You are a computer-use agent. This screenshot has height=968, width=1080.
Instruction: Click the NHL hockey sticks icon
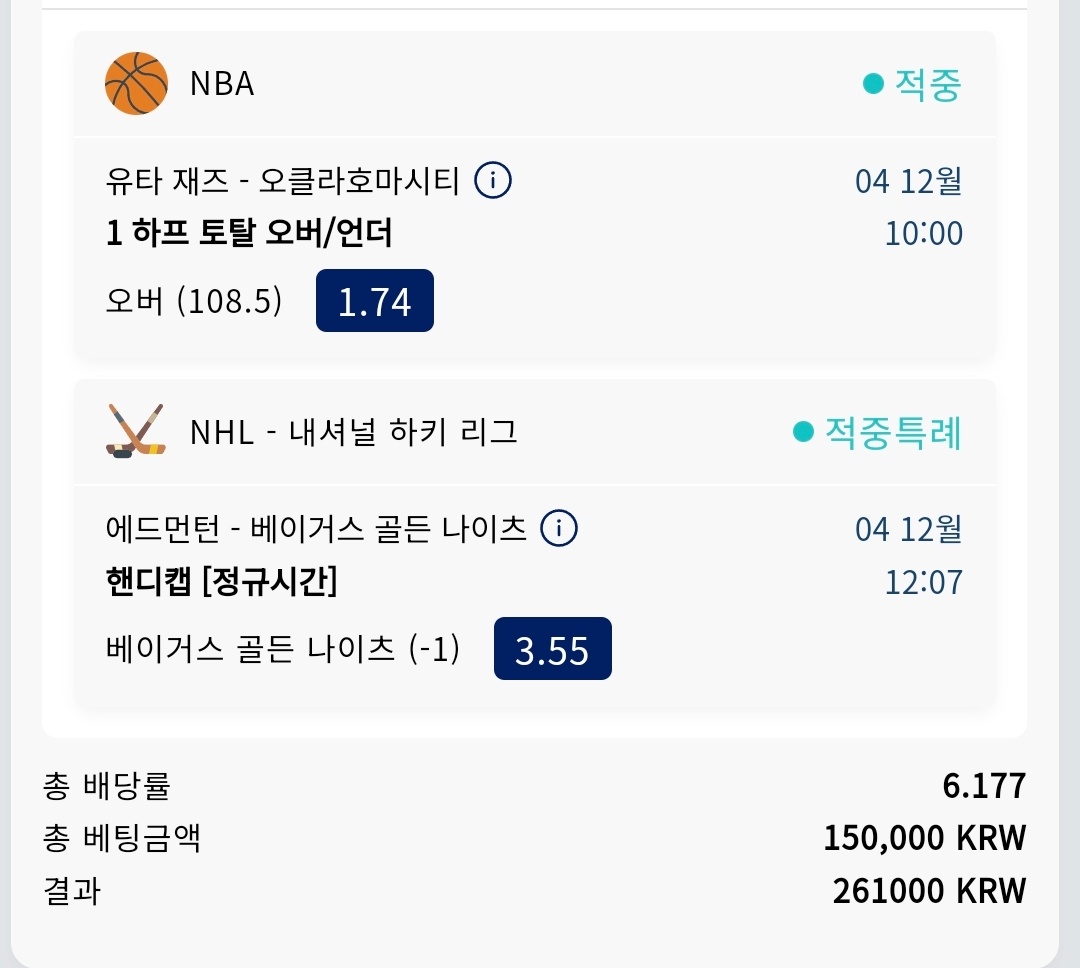click(136, 432)
